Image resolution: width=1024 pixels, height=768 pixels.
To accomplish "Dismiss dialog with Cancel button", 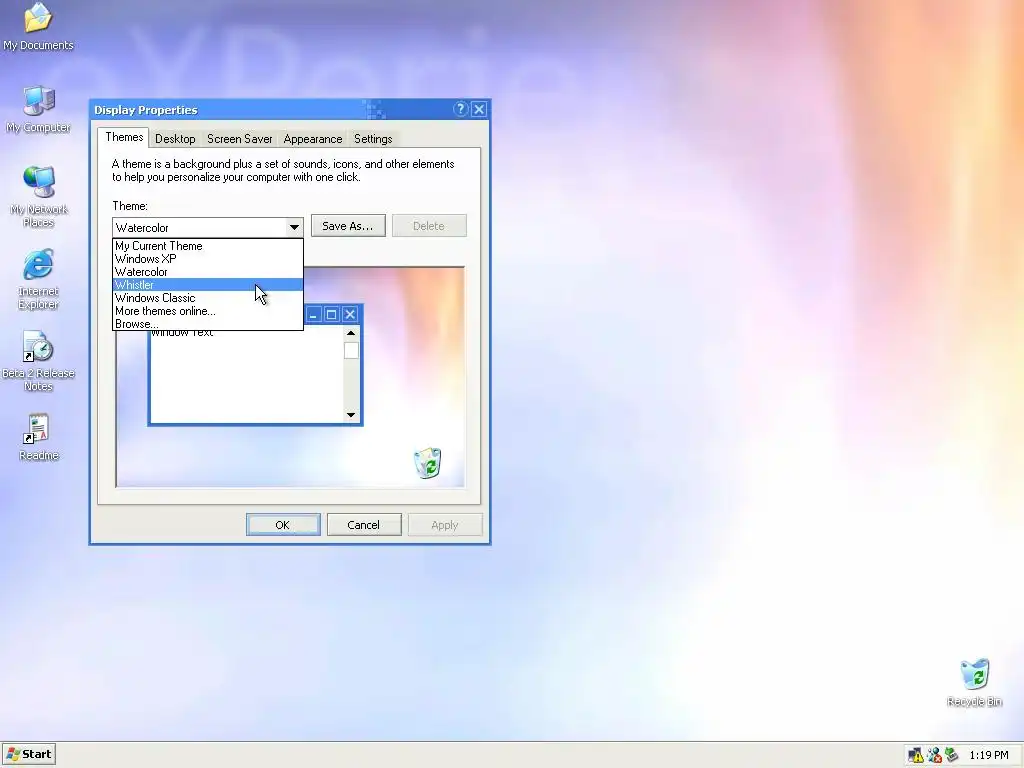I will coord(364,525).
